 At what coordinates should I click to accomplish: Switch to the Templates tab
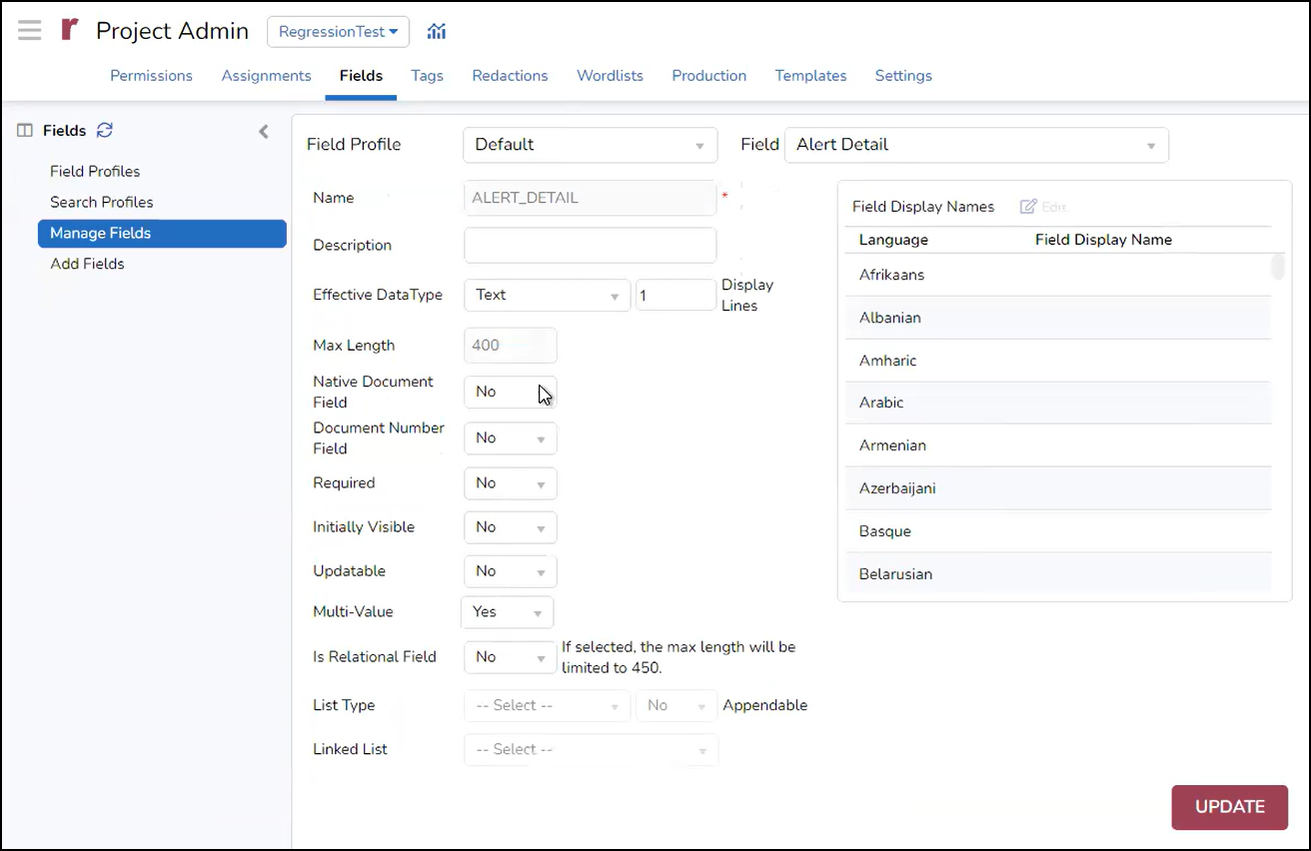click(x=811, y=76)
